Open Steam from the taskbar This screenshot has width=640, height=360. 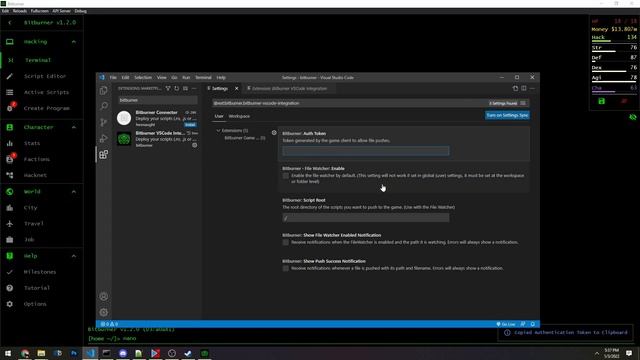pos(188,353)
